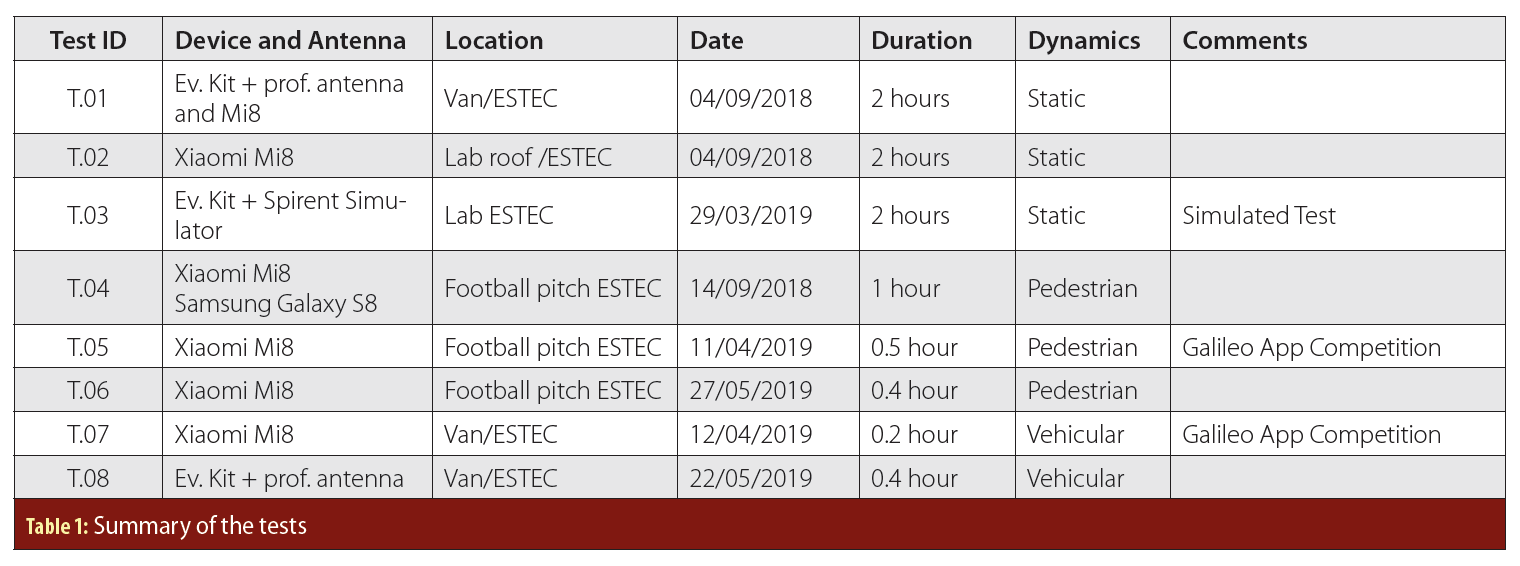1520x566 pixels.
Task: Click the Comments column header
Action: point(1244,40)
